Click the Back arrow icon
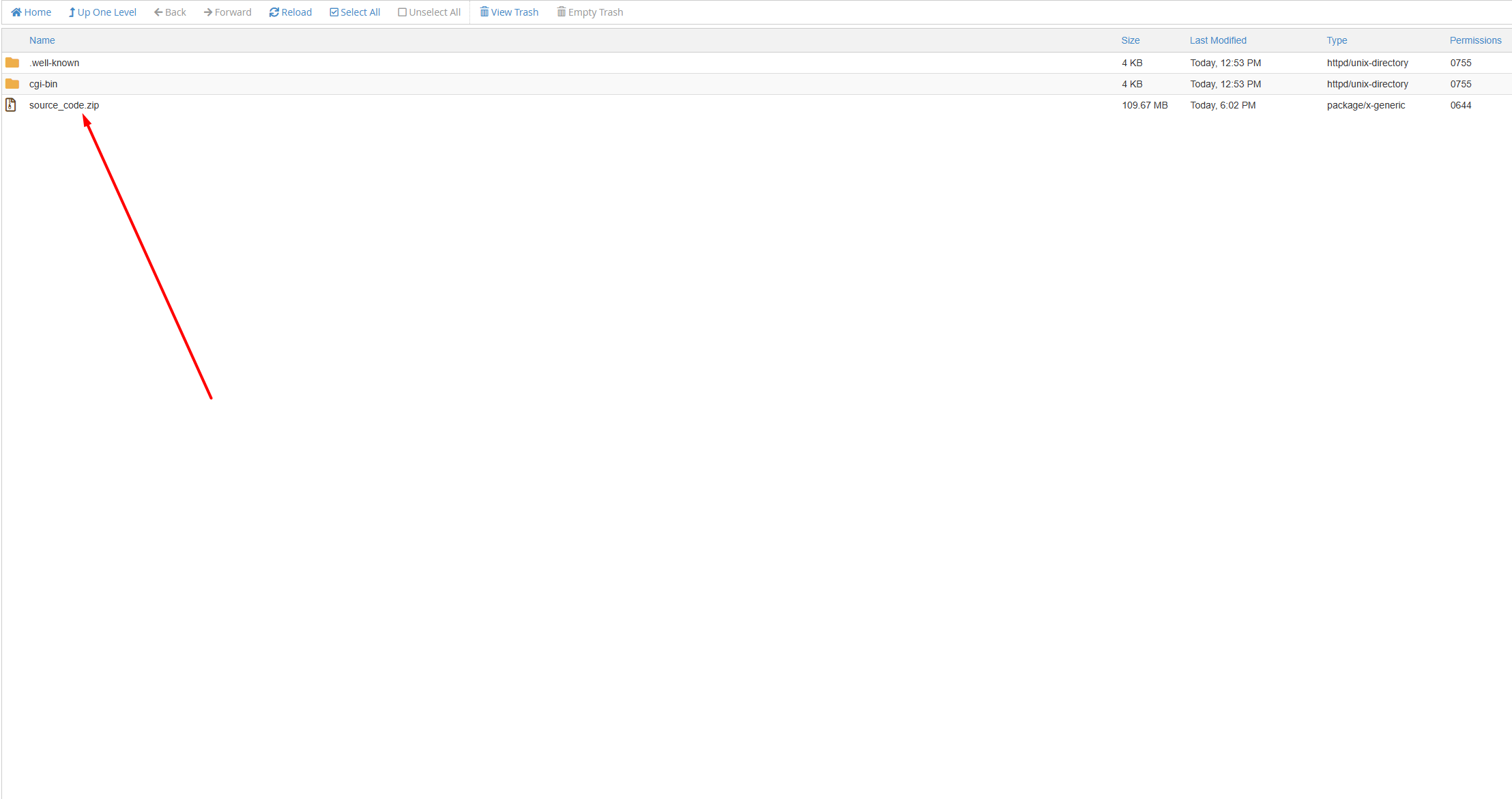1512x799 pixels. tap(158, 12)
